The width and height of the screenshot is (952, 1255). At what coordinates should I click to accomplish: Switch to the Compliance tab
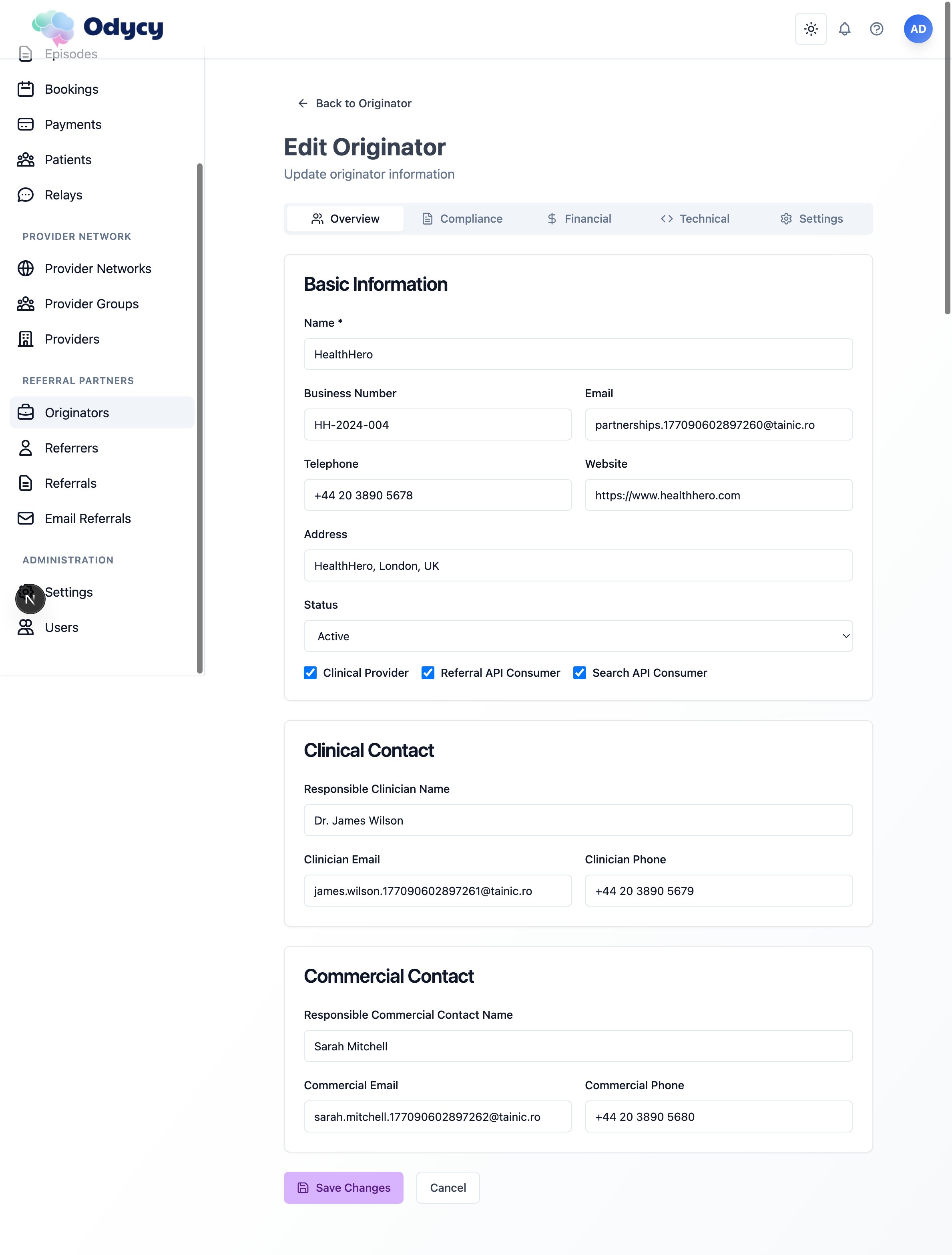click(x=462, y=219)
